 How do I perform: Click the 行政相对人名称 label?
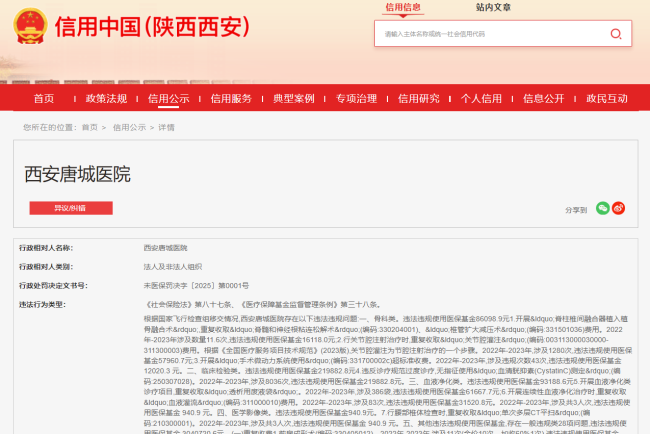pos(46,248)
